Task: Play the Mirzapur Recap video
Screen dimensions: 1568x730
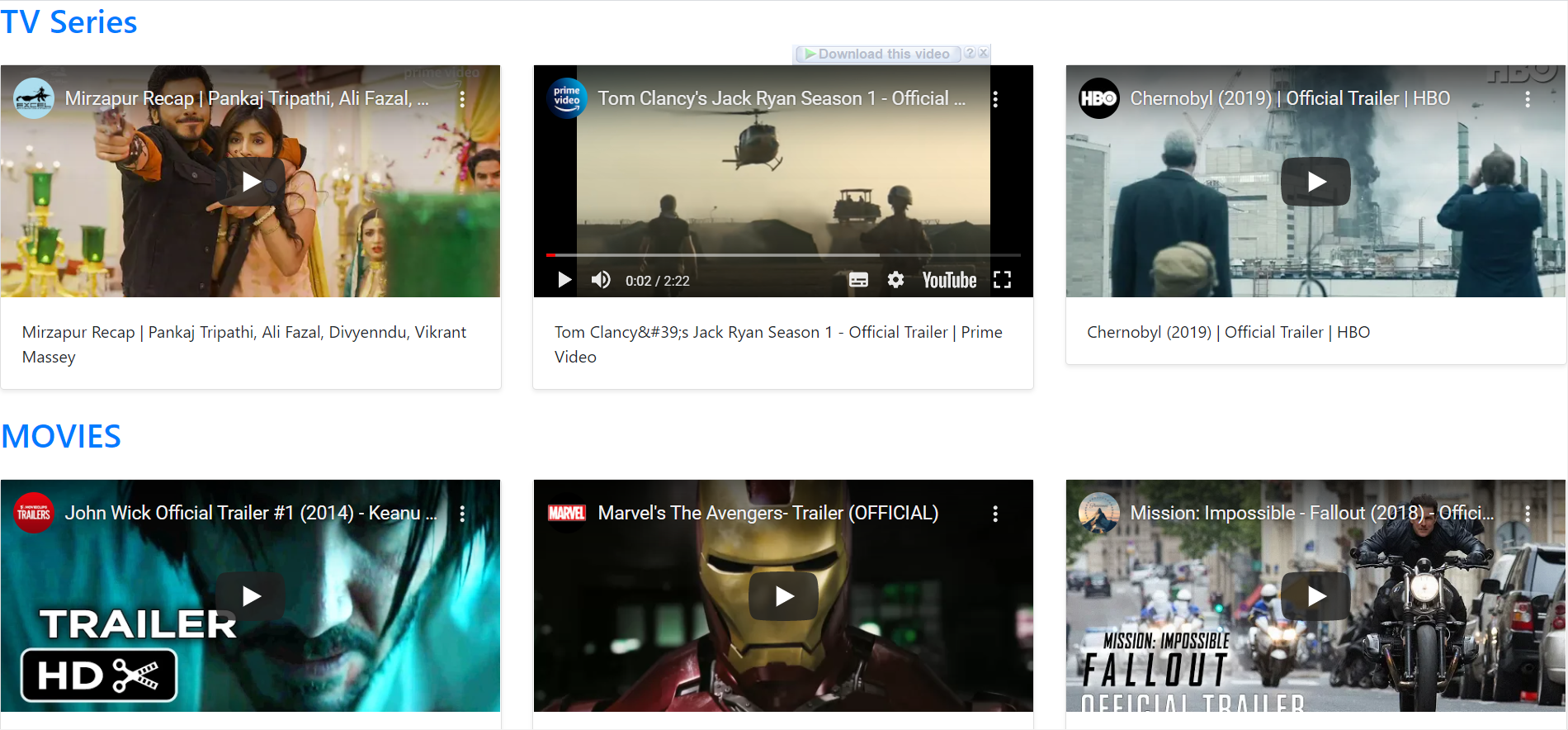Action: click(251, 182)
